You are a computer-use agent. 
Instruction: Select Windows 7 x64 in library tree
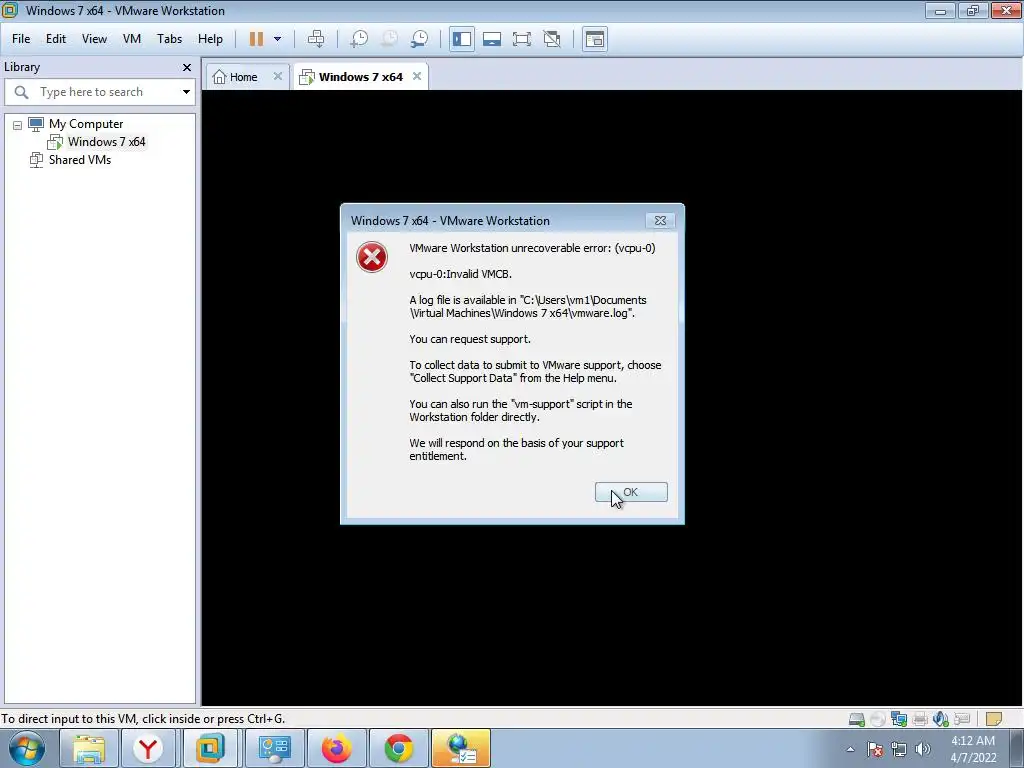tap(106, 142)
